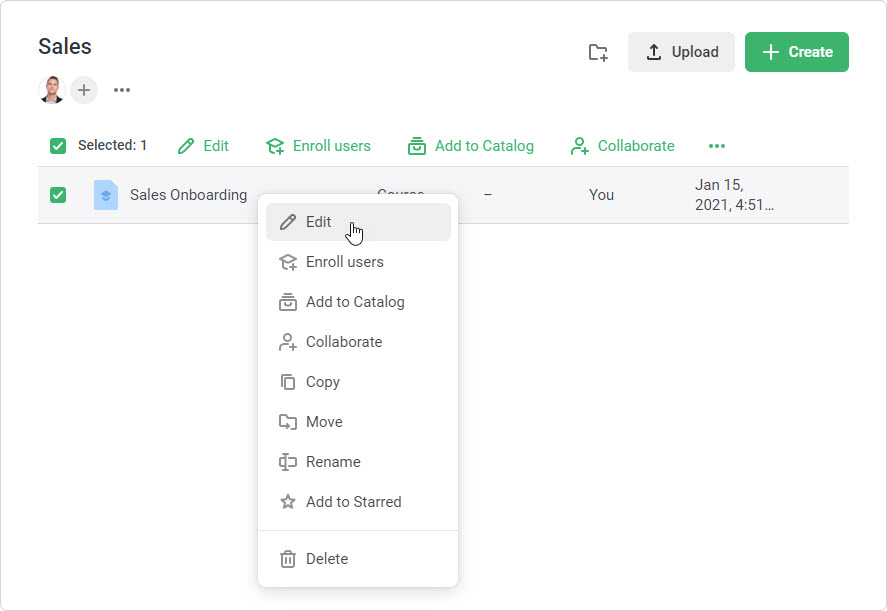Click the star icon for Add to Starred
Viewport: 887px width, 611px height.
click(x=288, y=502)
